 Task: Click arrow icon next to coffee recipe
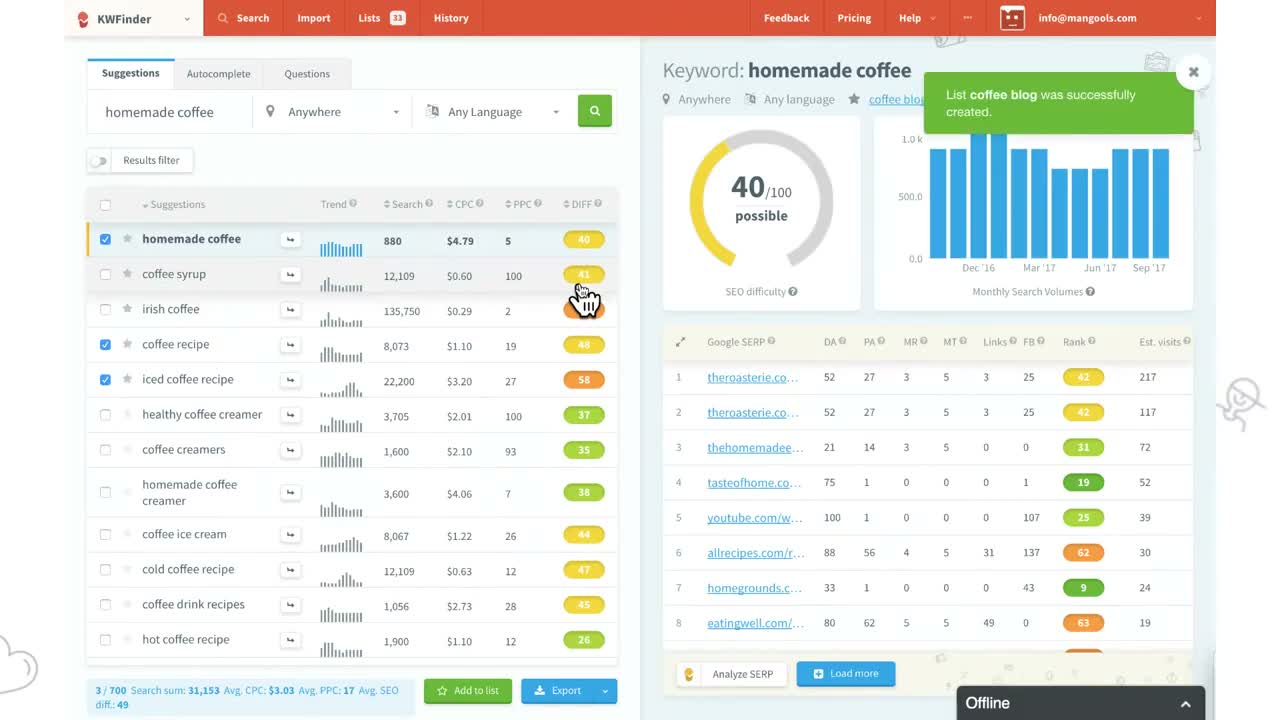[x=290, y=345]
